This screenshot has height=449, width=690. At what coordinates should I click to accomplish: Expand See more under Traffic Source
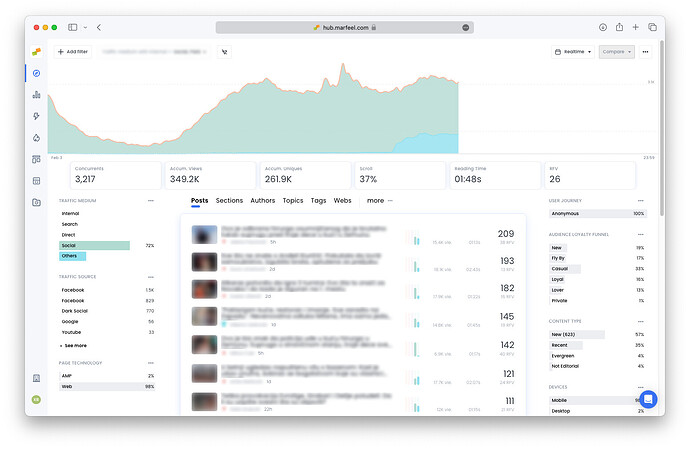click(x=73, y=346)
